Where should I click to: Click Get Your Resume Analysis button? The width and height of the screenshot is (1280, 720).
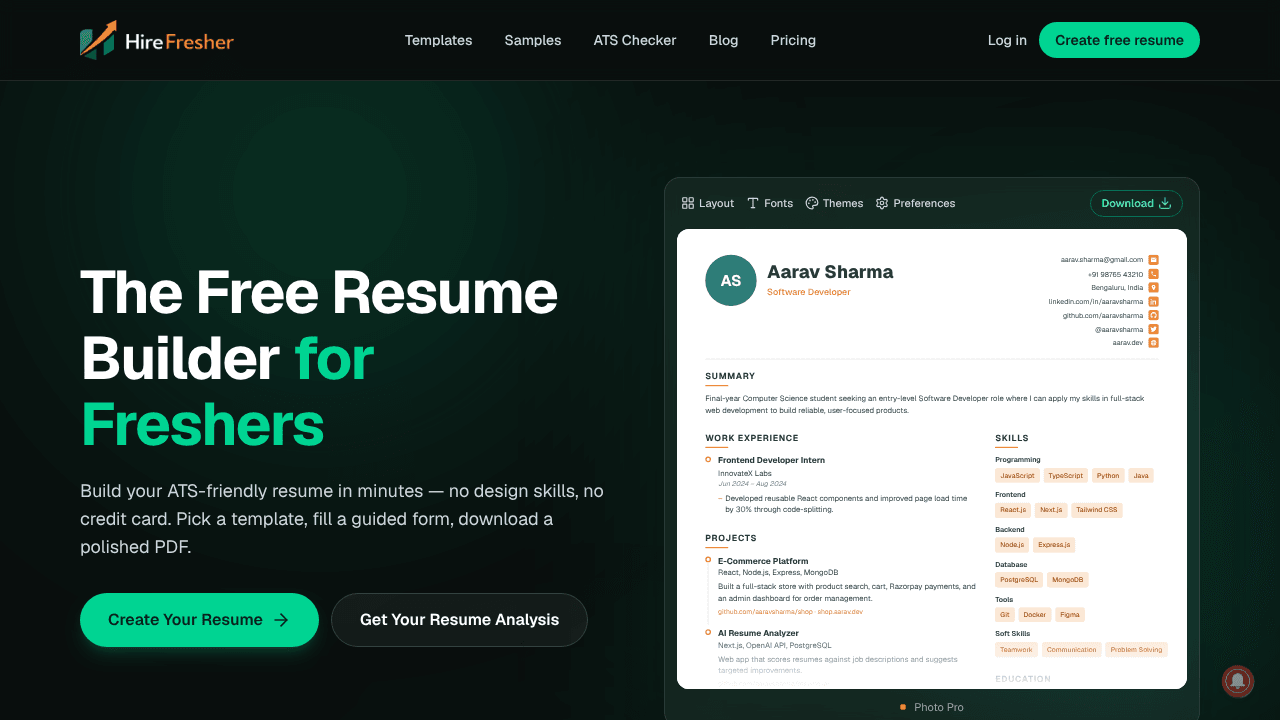pos(459,620)
